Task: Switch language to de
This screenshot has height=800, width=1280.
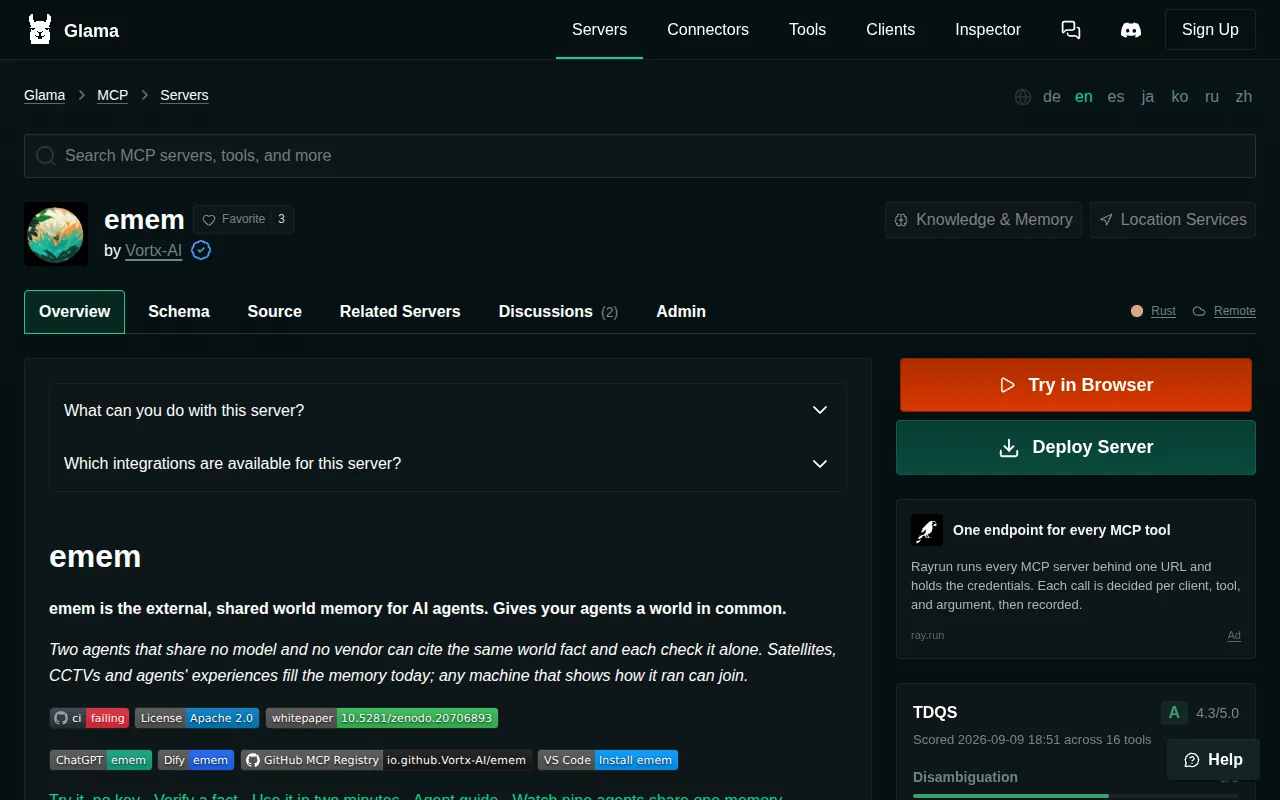Action: (x=1051, y=97)
